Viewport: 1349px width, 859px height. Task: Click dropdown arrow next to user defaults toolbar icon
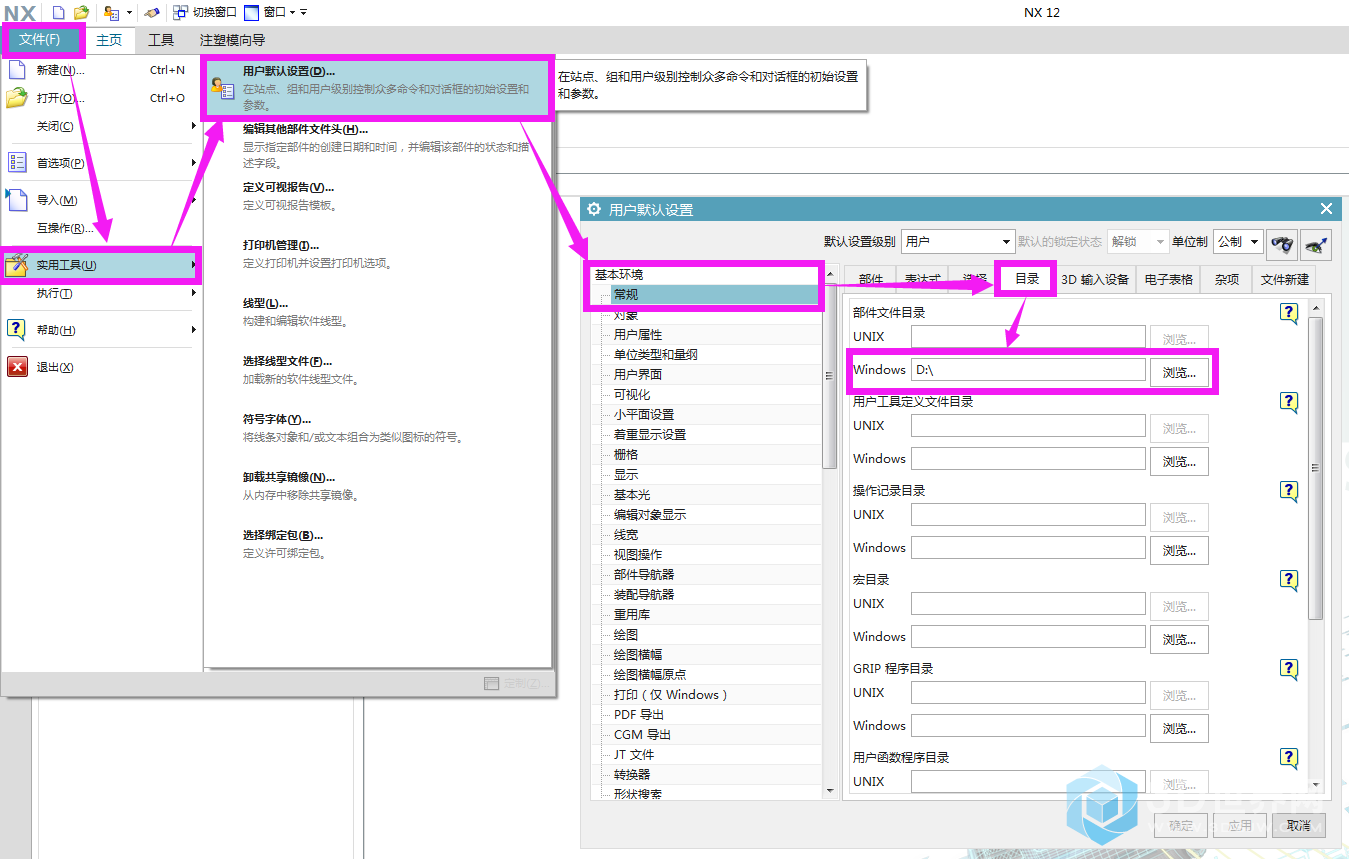click(129, 13)
